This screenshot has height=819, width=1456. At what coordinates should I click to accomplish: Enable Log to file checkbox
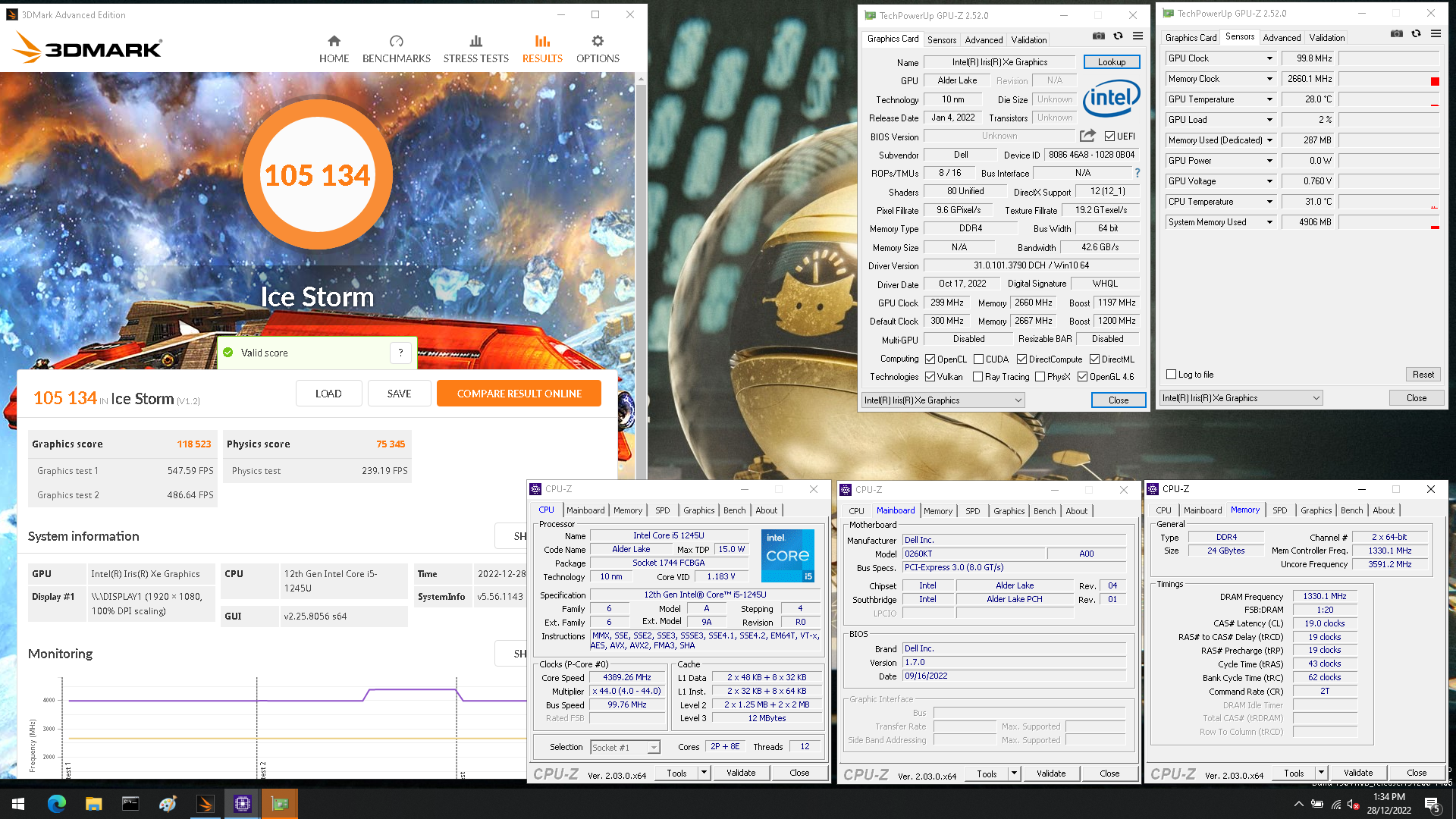[x=1171, y=375]
